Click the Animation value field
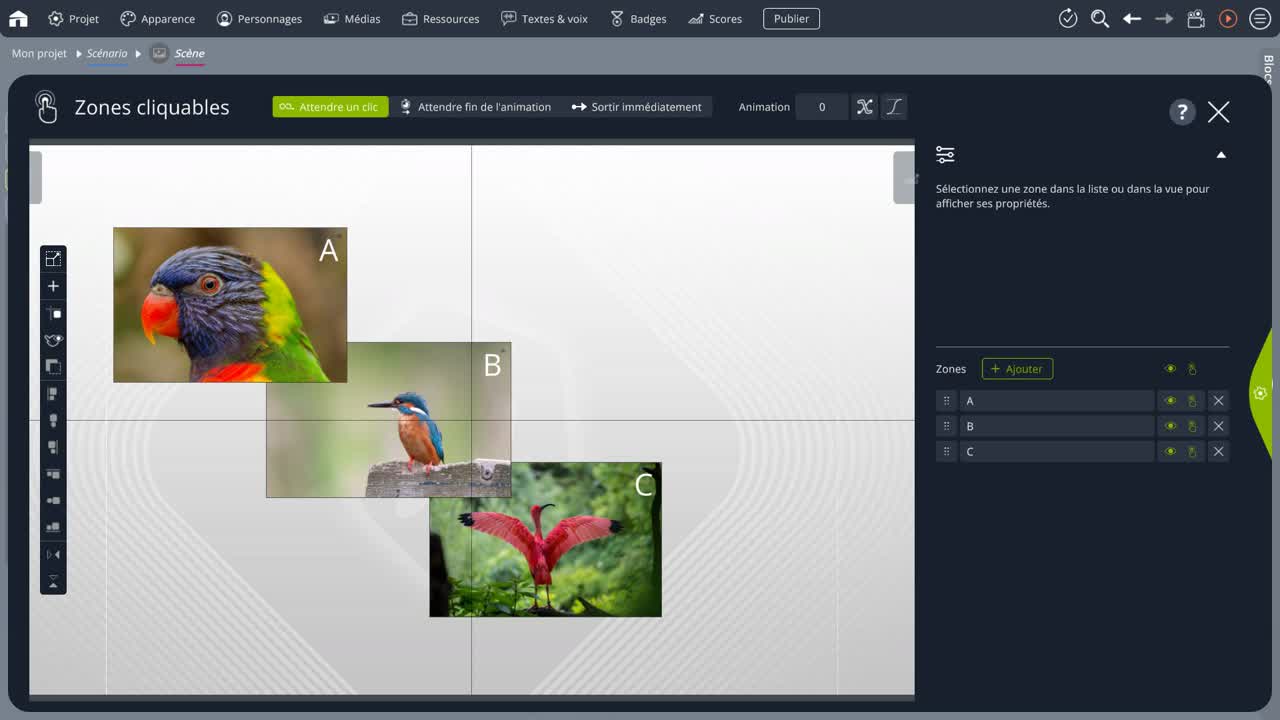Screen dimensions: 1280x720 pos(822,107)
